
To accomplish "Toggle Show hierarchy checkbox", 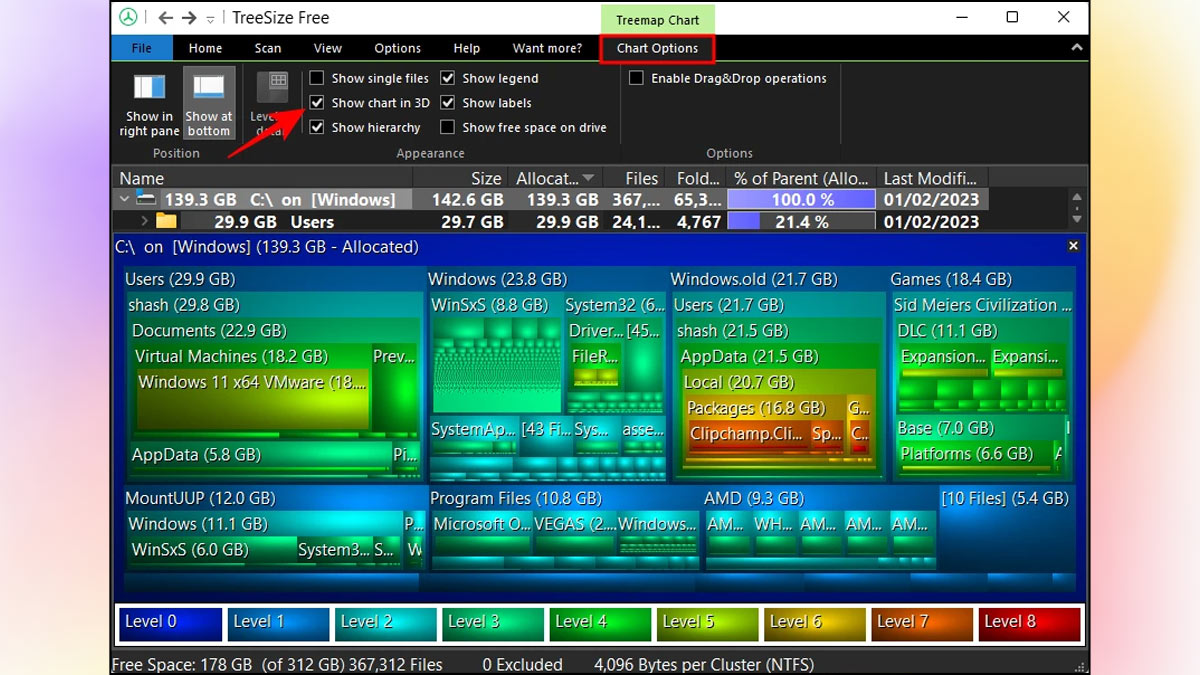I will tap(317, 127).
